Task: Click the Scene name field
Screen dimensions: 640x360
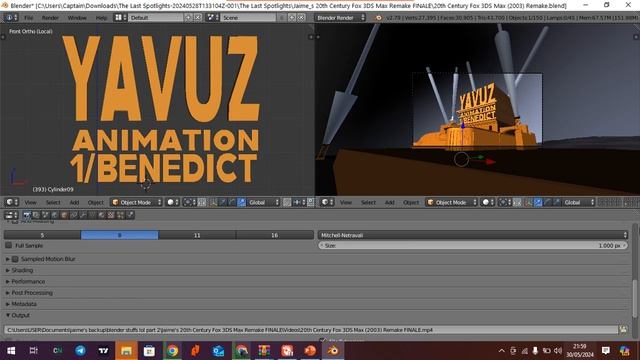Action: tap(249, 18)
